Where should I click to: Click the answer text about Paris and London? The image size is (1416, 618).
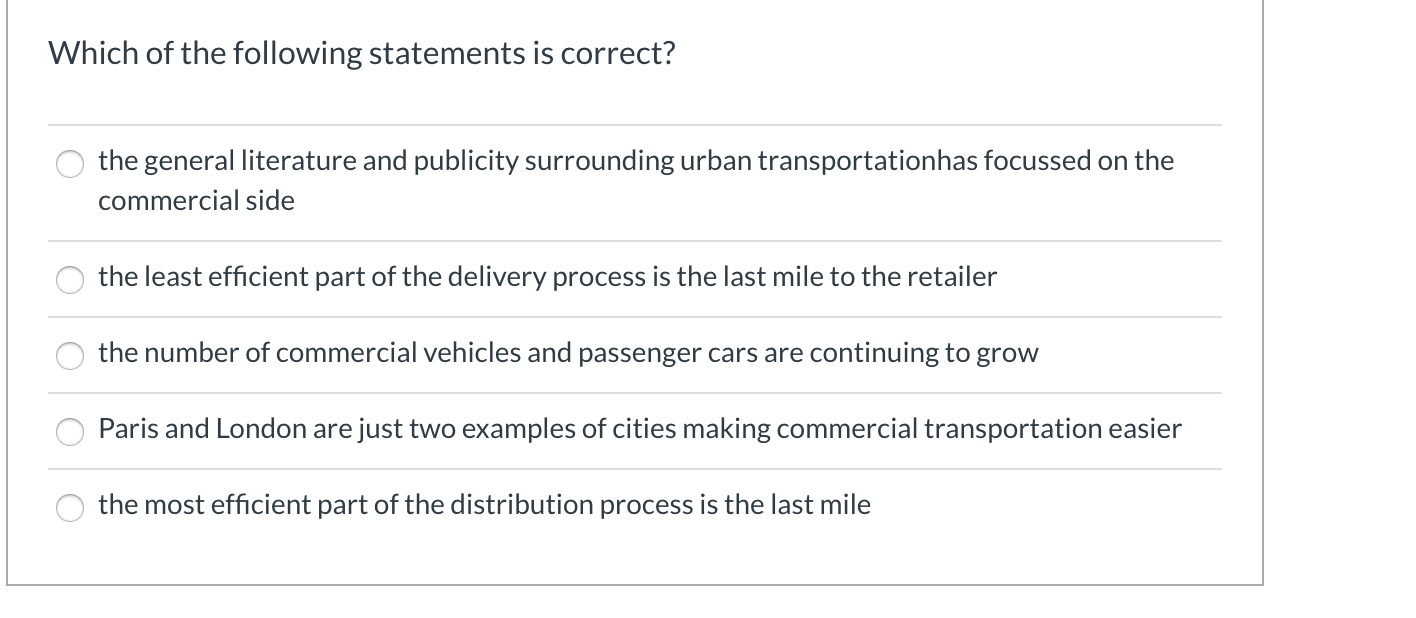coord(639,429)
